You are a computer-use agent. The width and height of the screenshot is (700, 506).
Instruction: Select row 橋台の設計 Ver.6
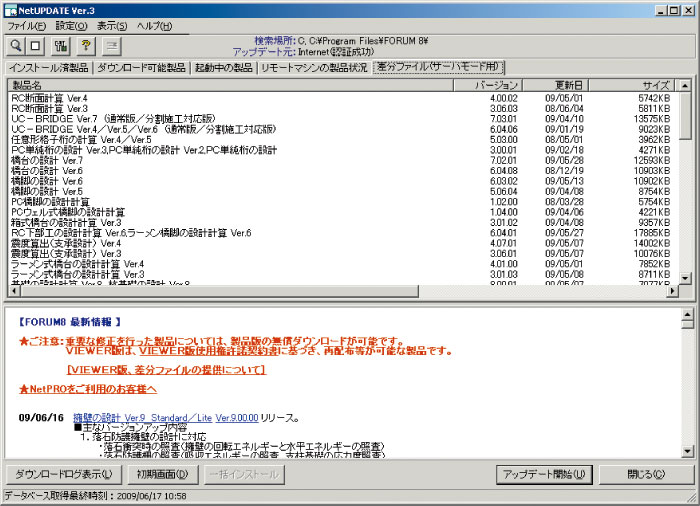click(342, 171)
